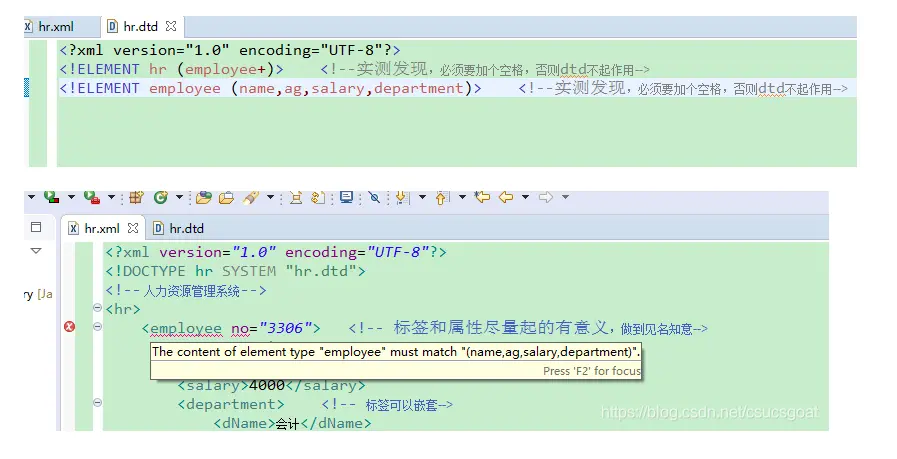Click the Forward navigation arrow icon
Viewport: 897px width, 459px height.
coord(546,197)
